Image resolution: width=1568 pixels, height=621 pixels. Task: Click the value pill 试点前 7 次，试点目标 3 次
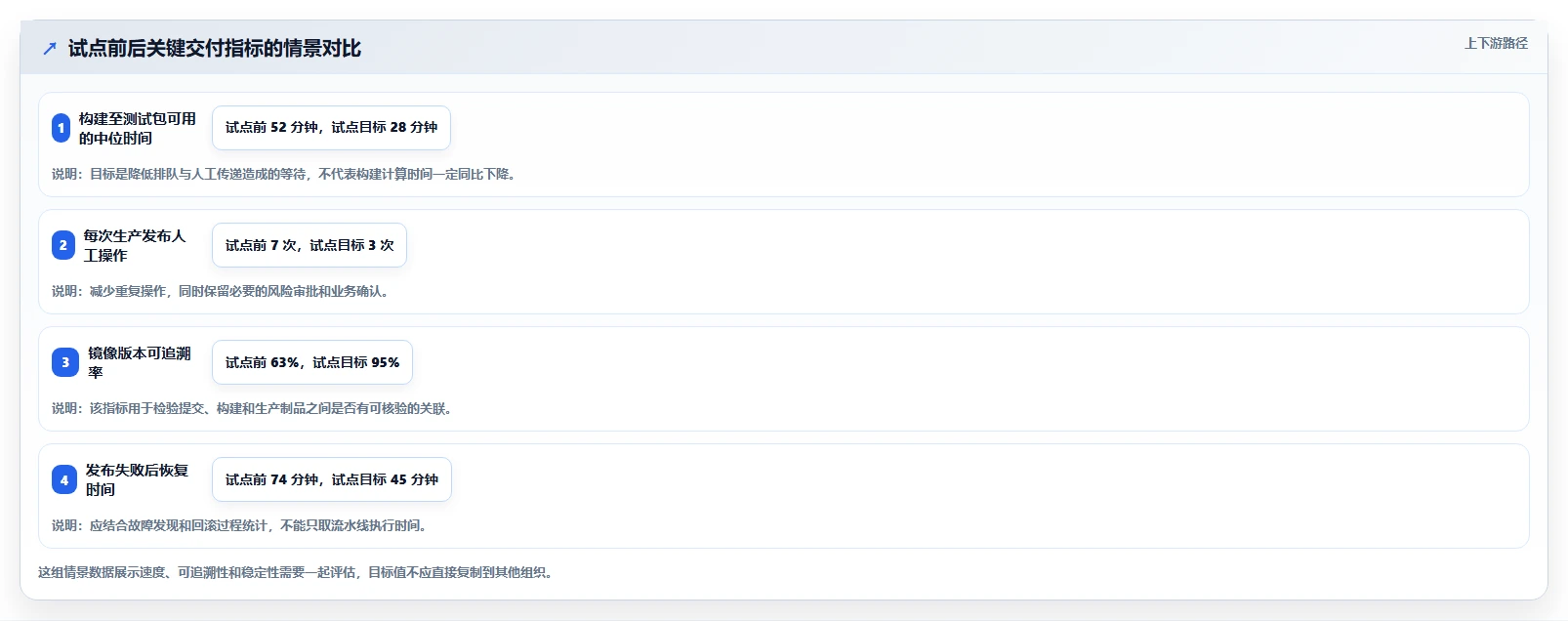pyautogui.click(x=309, y=245)
